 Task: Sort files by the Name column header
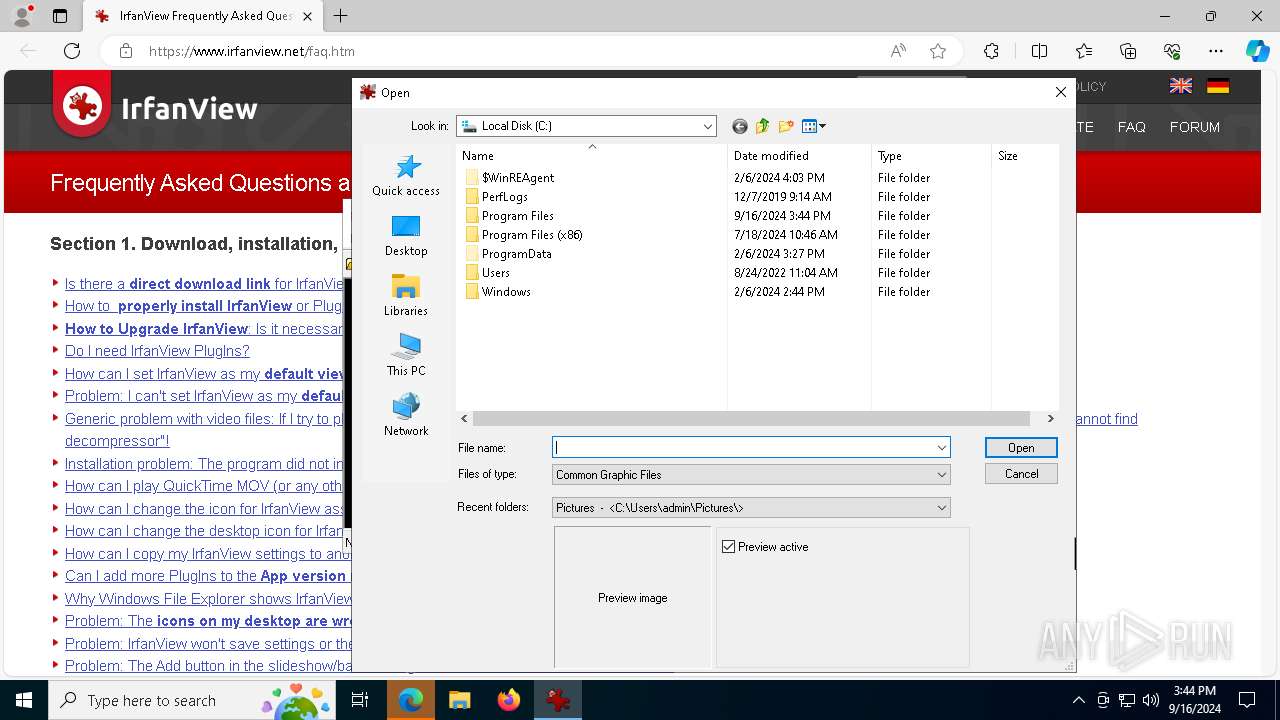591,156
